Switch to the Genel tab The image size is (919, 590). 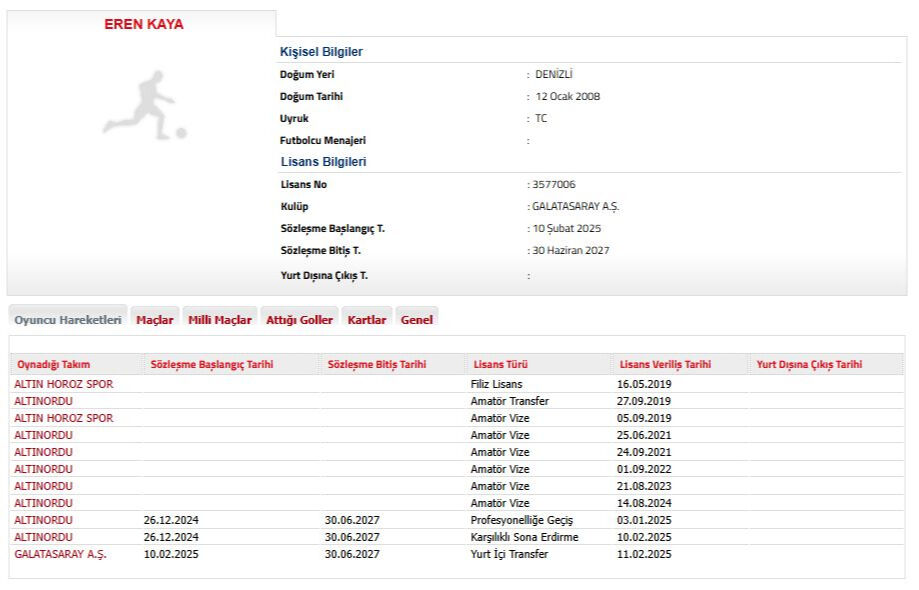click(417, 320)
